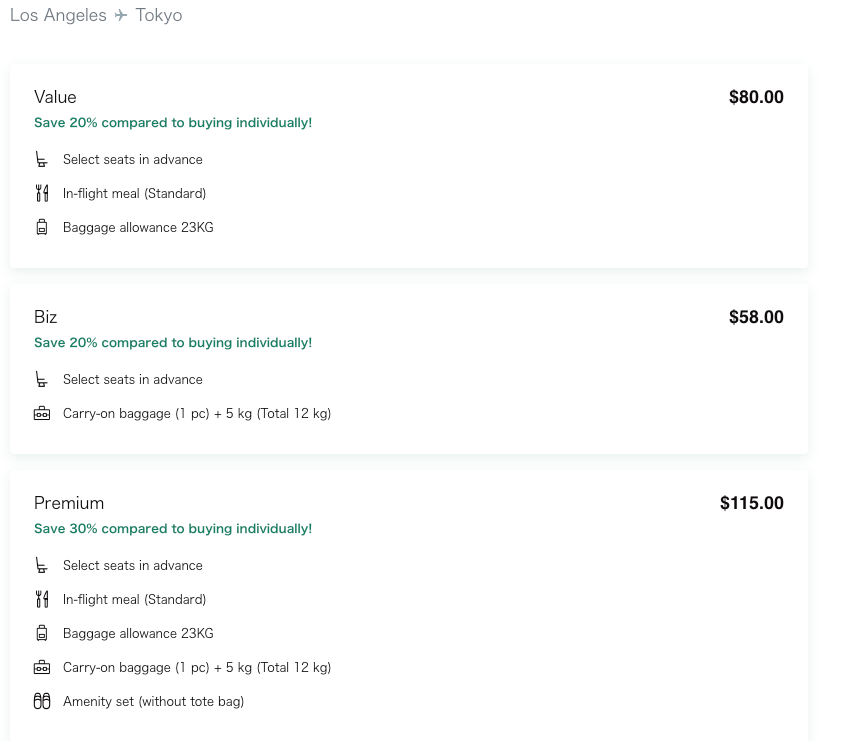Select the Value bundle title
Screen dimensions: 841x741
(x=55, y=97)
